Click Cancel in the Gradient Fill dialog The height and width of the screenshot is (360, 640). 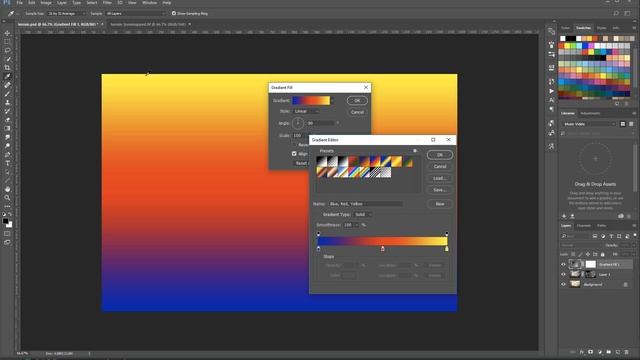click(x=357, y=112)
